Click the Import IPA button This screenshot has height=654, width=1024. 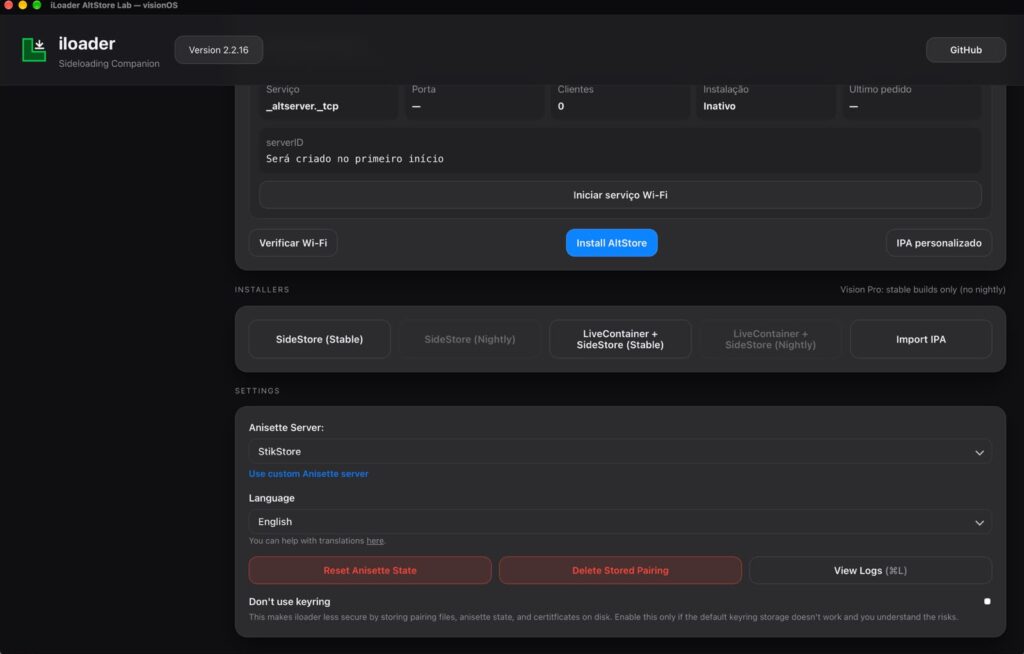tap(921, 339)
